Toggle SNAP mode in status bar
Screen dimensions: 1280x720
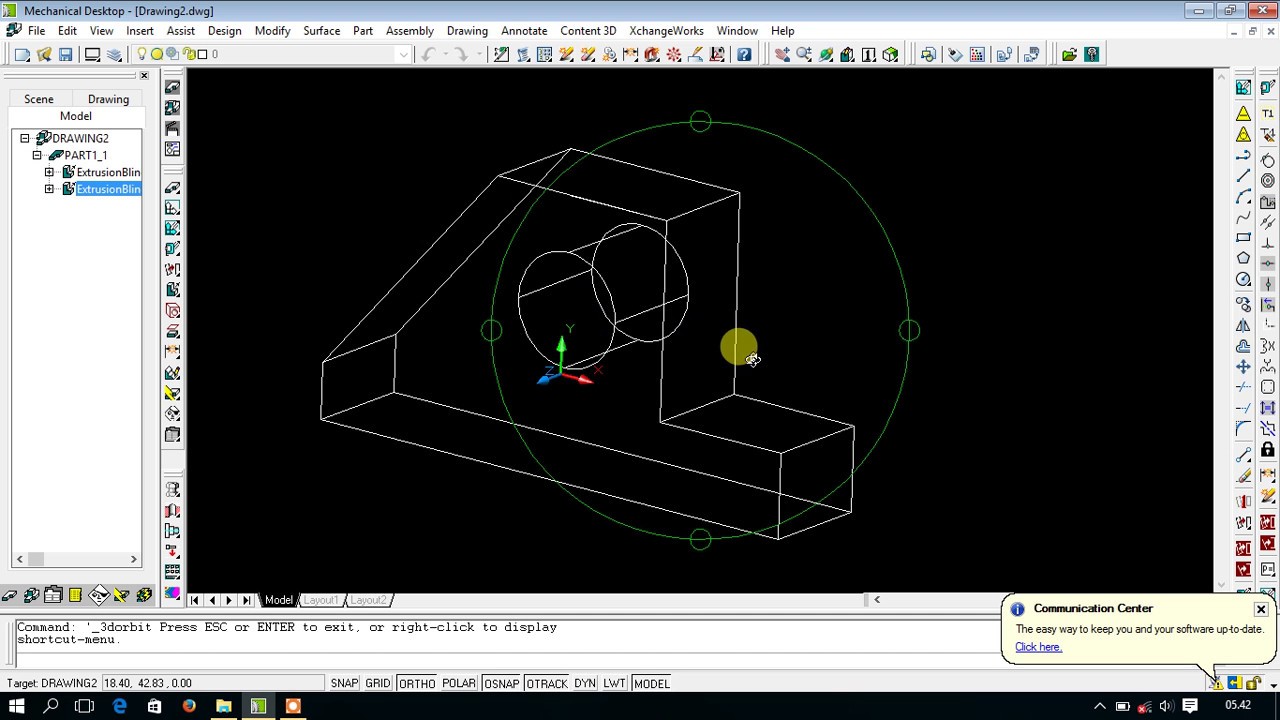(344, 683)
